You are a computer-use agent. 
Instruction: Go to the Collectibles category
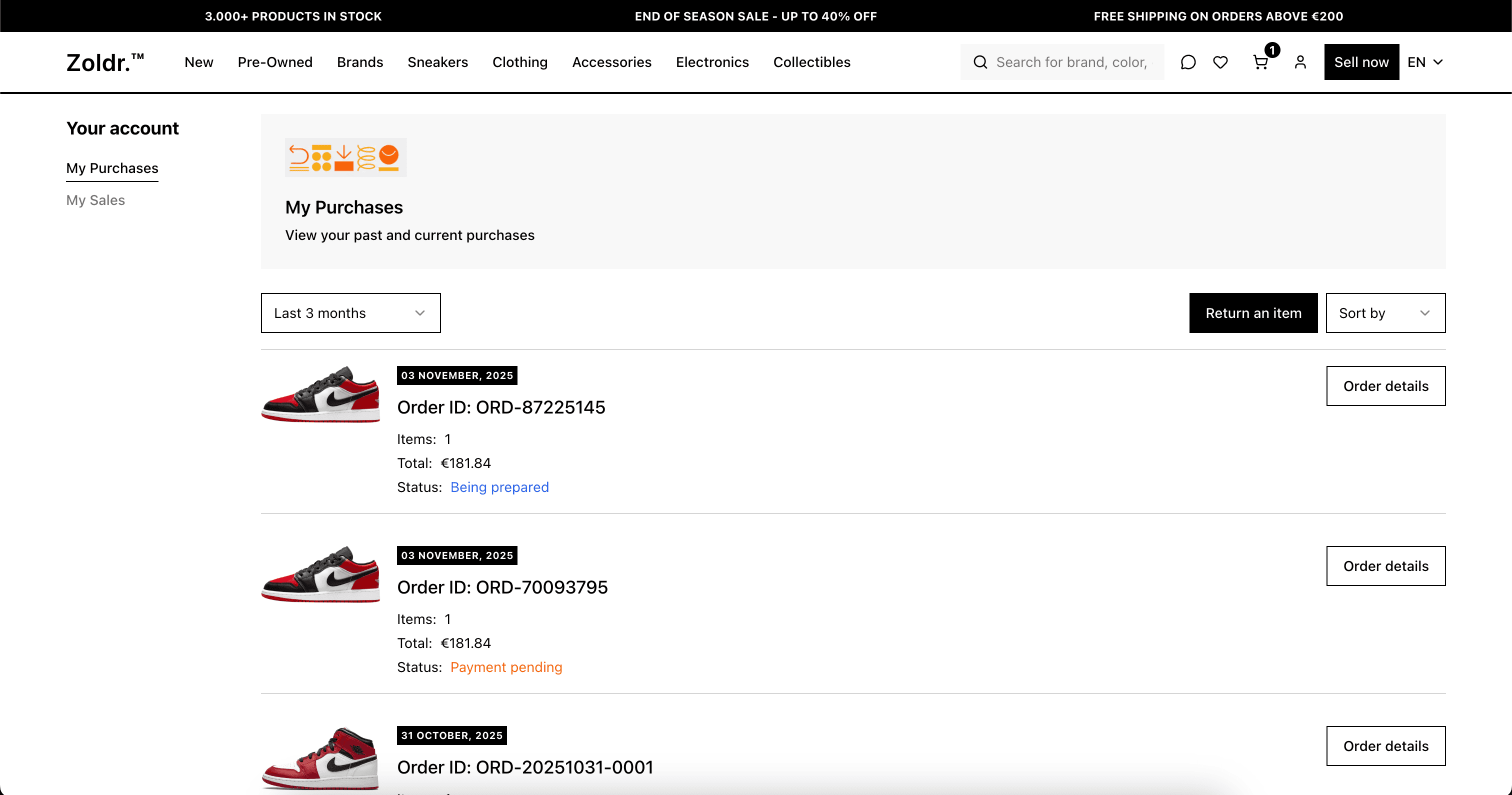click(x=811, y=62)
